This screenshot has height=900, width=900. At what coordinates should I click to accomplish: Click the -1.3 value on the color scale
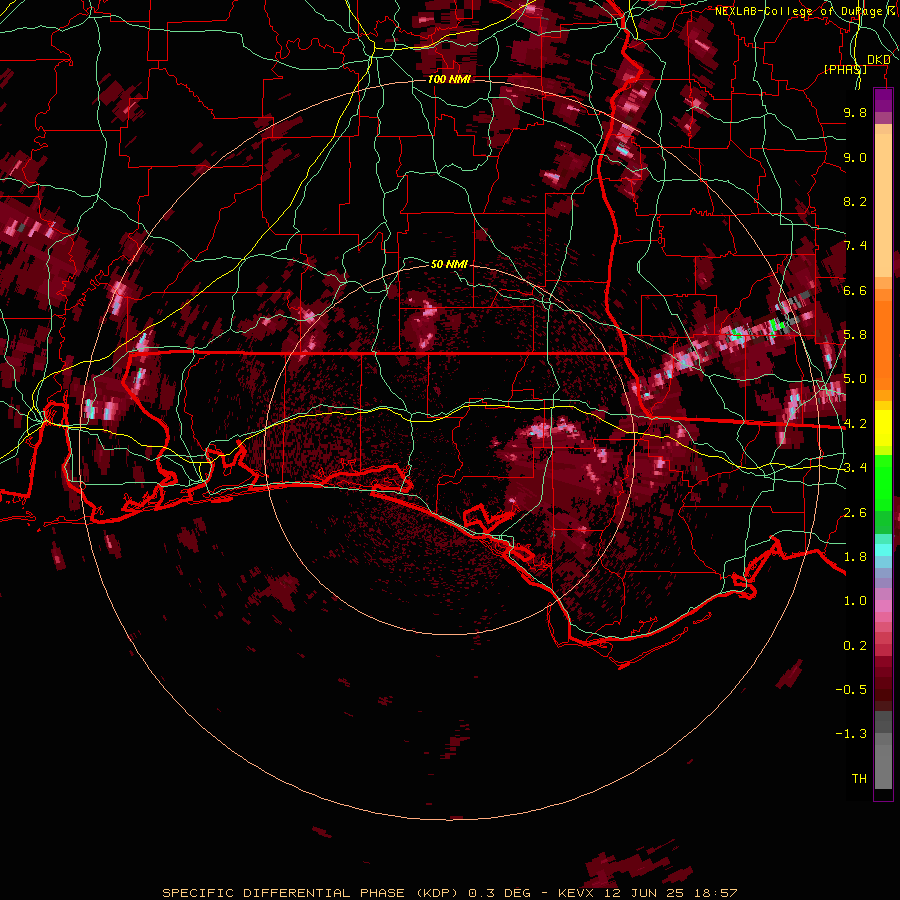[x=851, y=734]
